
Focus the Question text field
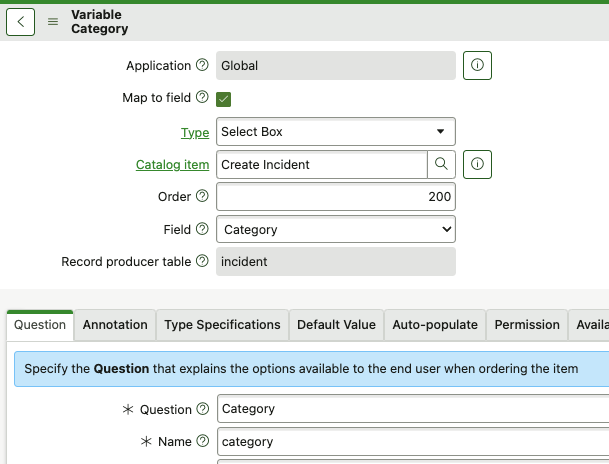[x=410, y=409]
